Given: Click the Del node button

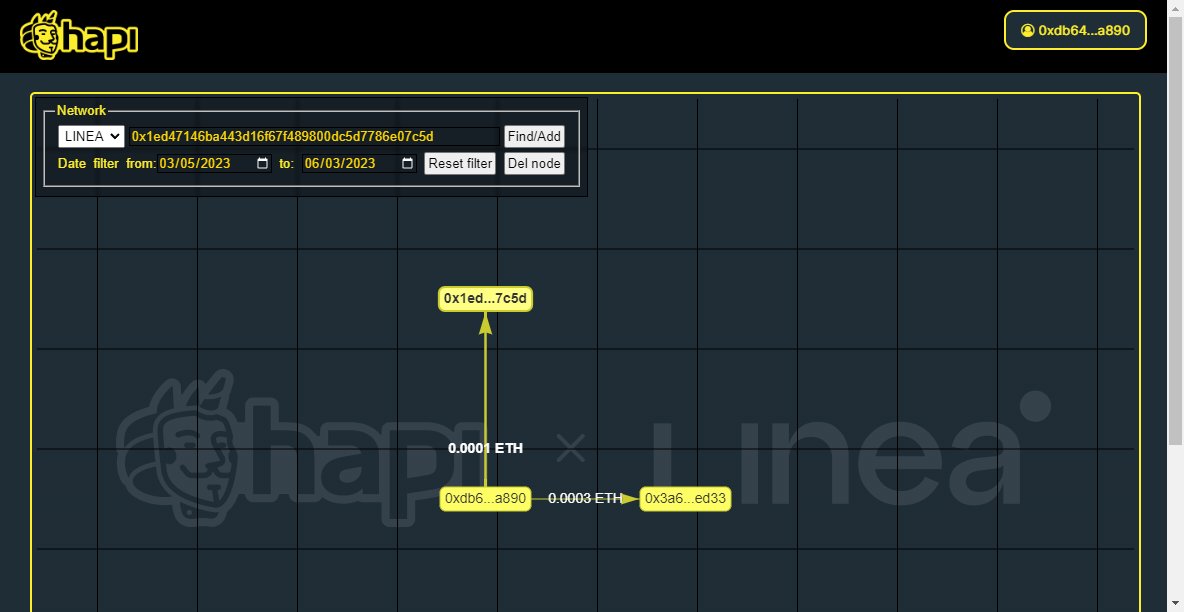Looking at the screenshot, I should coord(534,163).
